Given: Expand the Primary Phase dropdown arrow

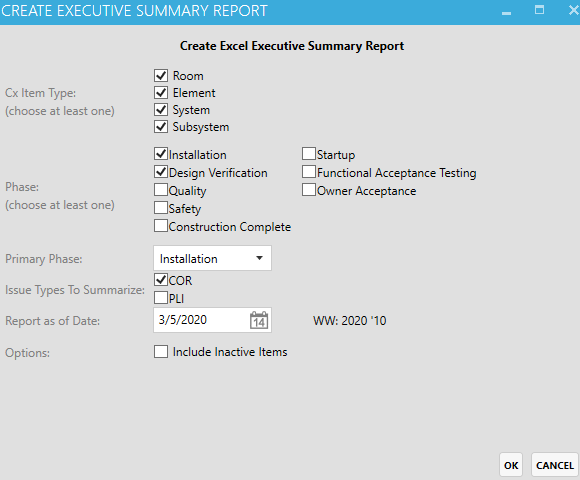Looking at the screenshot, I should coord(259,258).
